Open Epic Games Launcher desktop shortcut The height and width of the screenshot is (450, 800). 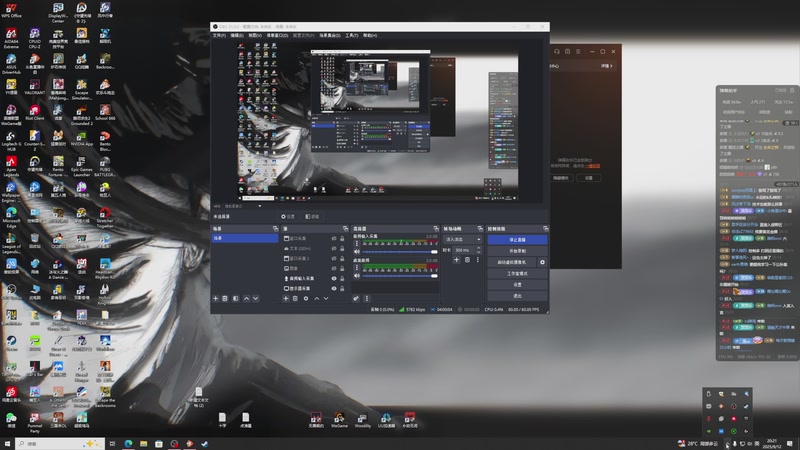tap(81, 166)
